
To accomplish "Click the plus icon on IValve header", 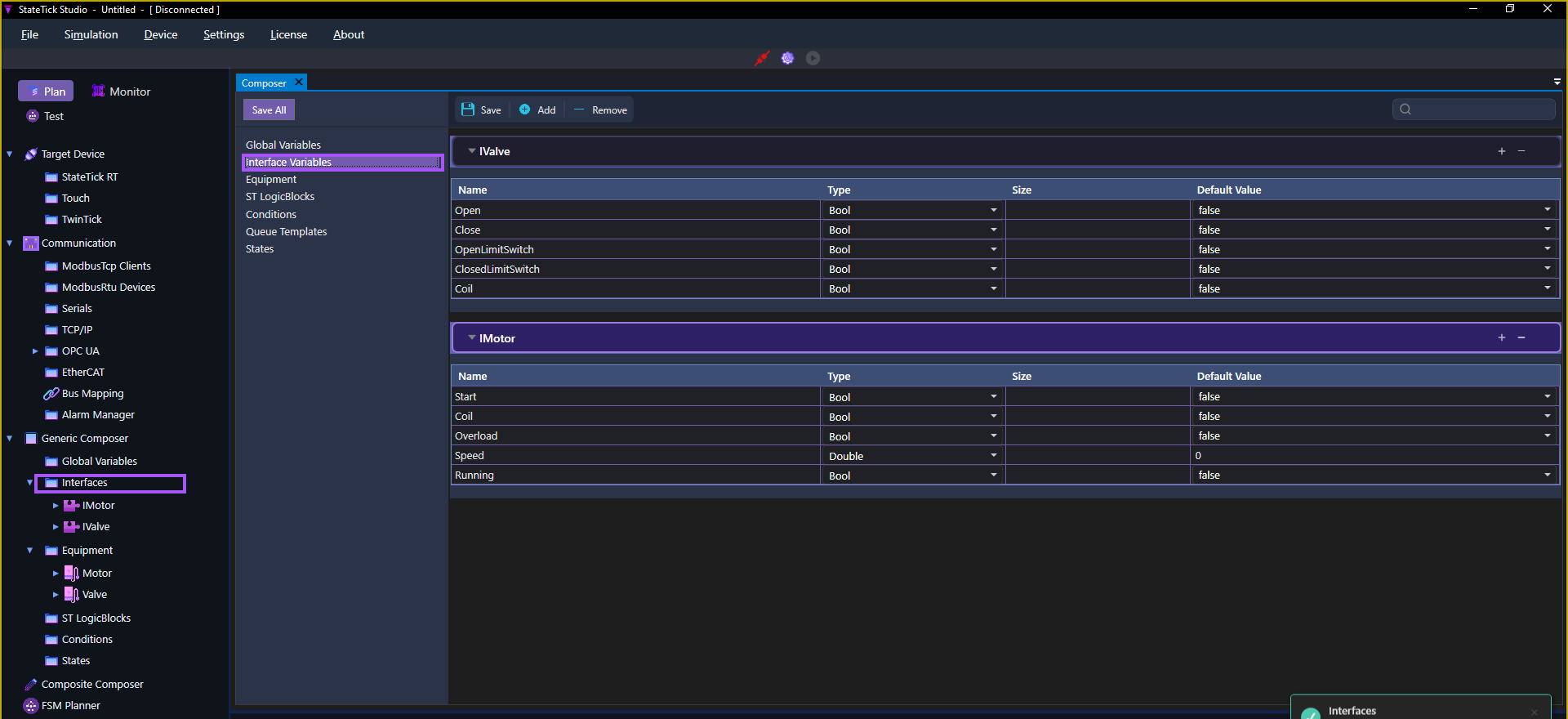I will 1502,151.
